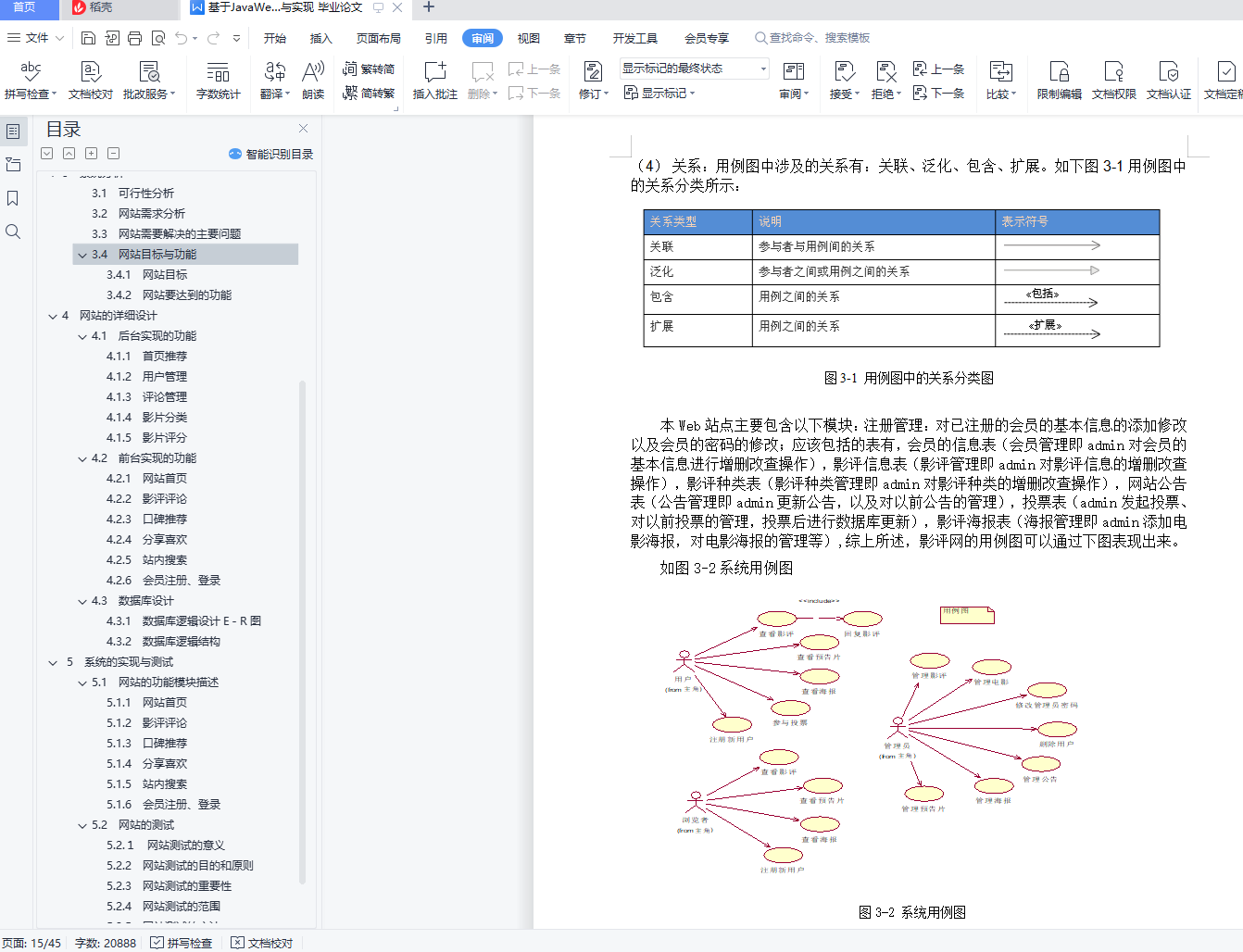Viewport: 1243px width, 952px height.
Task: Click 文档校对 in the status bar
Action: 263,943
